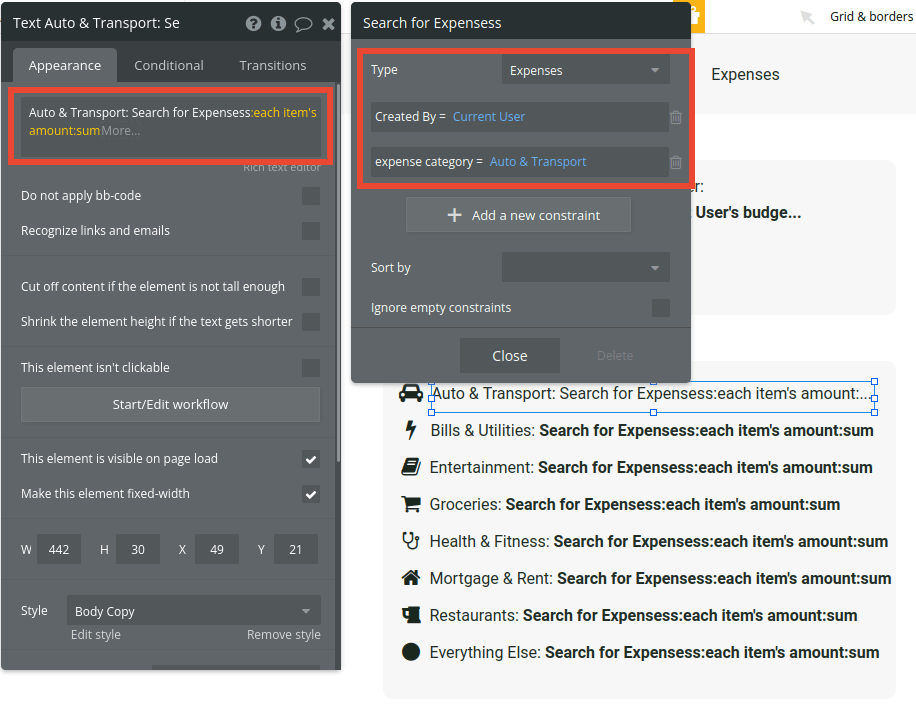Delete the Created By constraint via trash icon
This screenshot has height=708, width=916.
(x=675, y=118)
